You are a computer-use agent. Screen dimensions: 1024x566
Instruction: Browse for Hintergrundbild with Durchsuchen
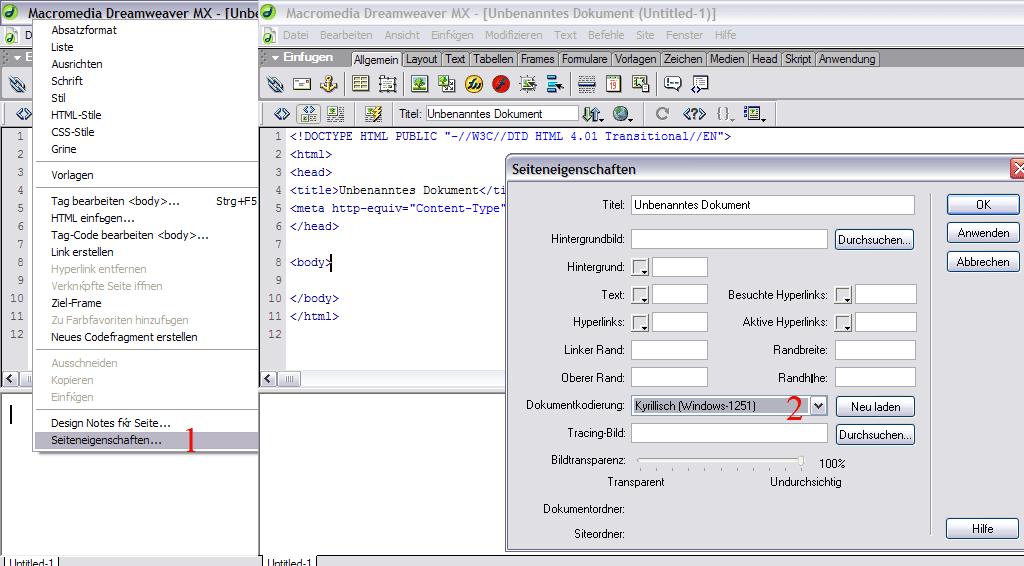[x=874, y=240]
